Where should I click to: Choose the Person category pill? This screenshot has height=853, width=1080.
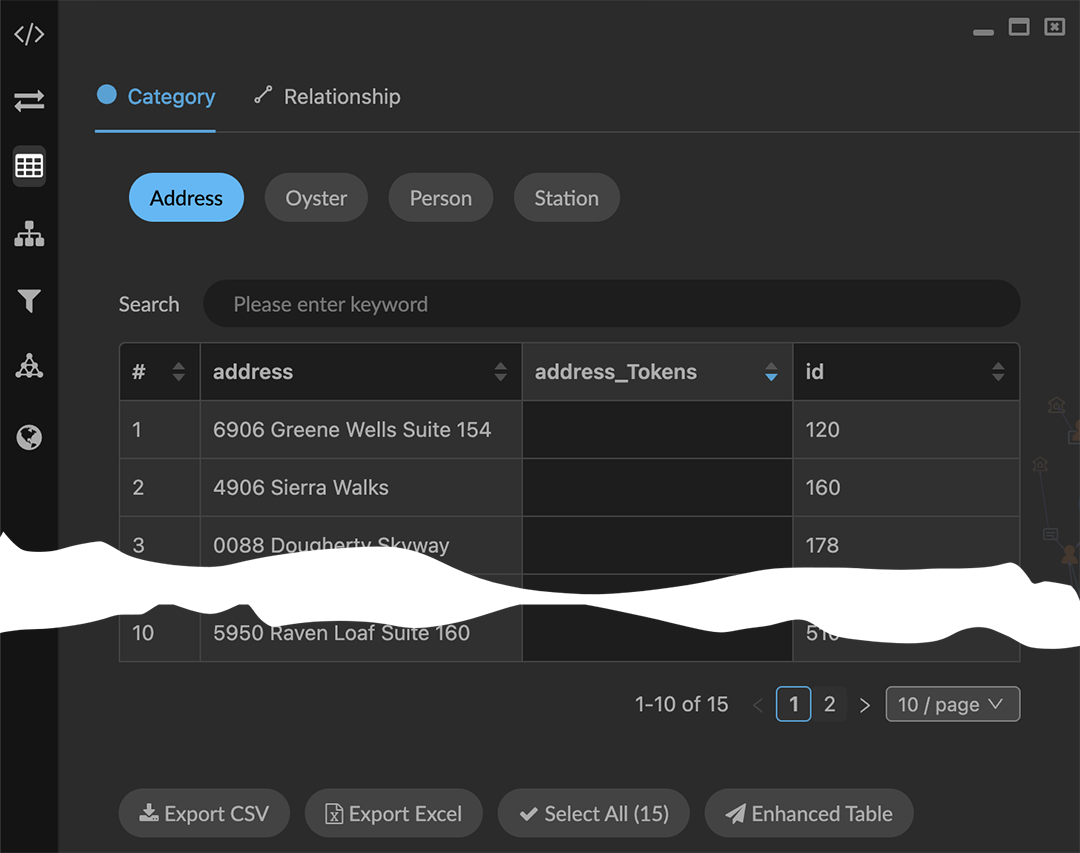coord(440,198)
